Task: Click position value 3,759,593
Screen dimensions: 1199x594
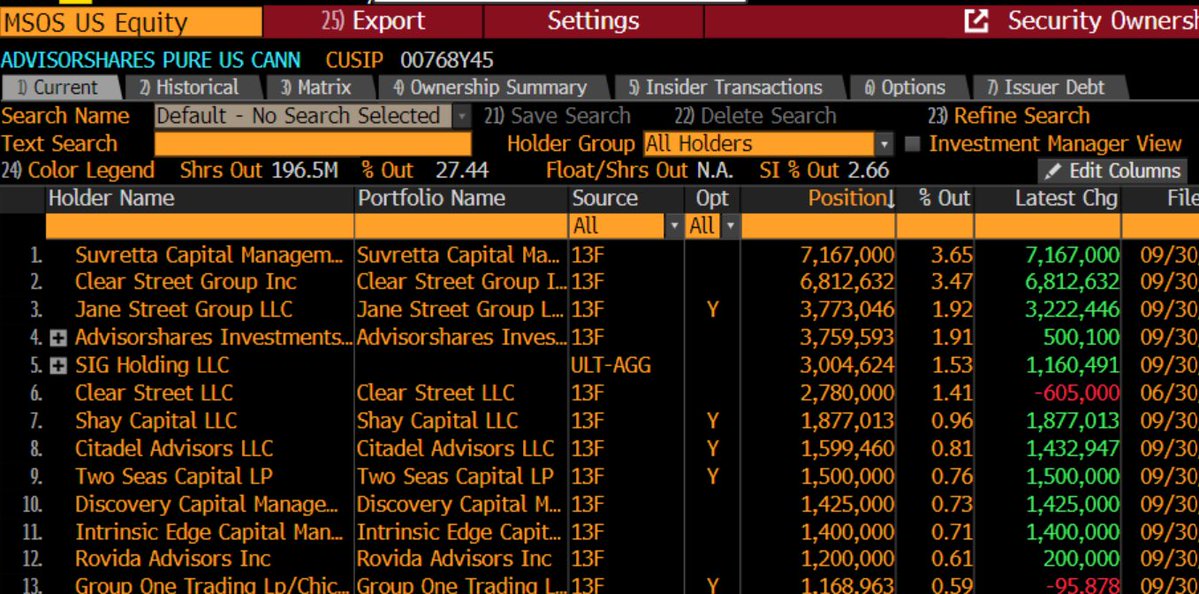Action: tap(846, 338)
